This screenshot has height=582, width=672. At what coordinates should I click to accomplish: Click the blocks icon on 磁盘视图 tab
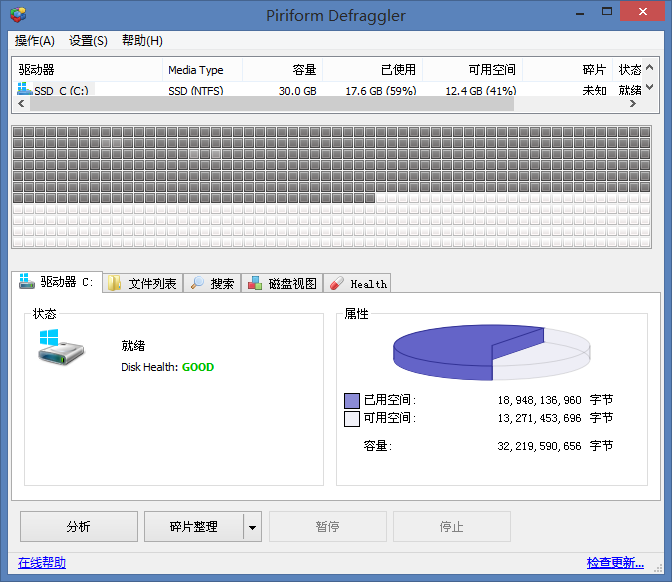click(x=255, y=283)
